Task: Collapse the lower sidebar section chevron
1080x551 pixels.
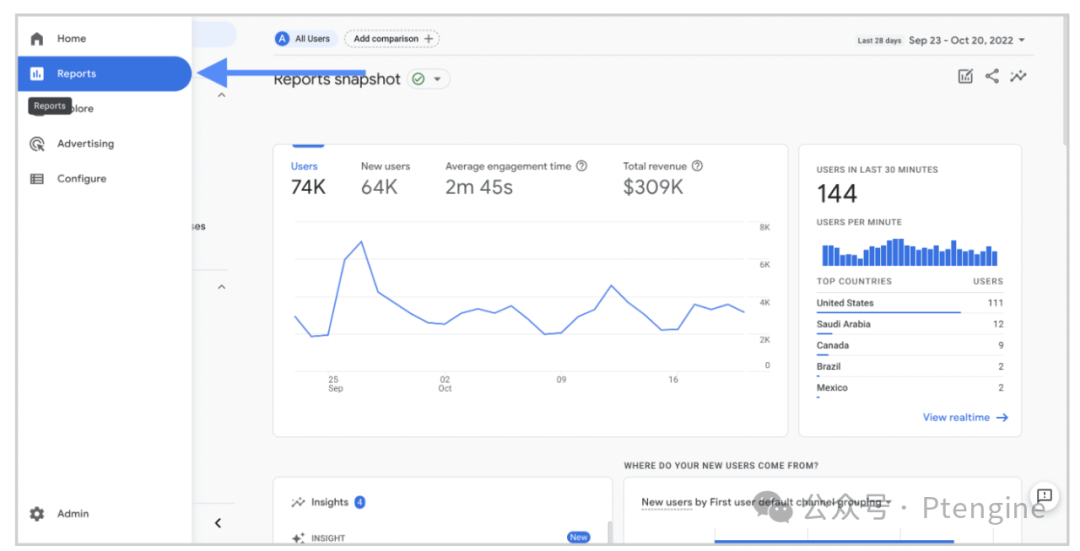Action: click(221, 287)
